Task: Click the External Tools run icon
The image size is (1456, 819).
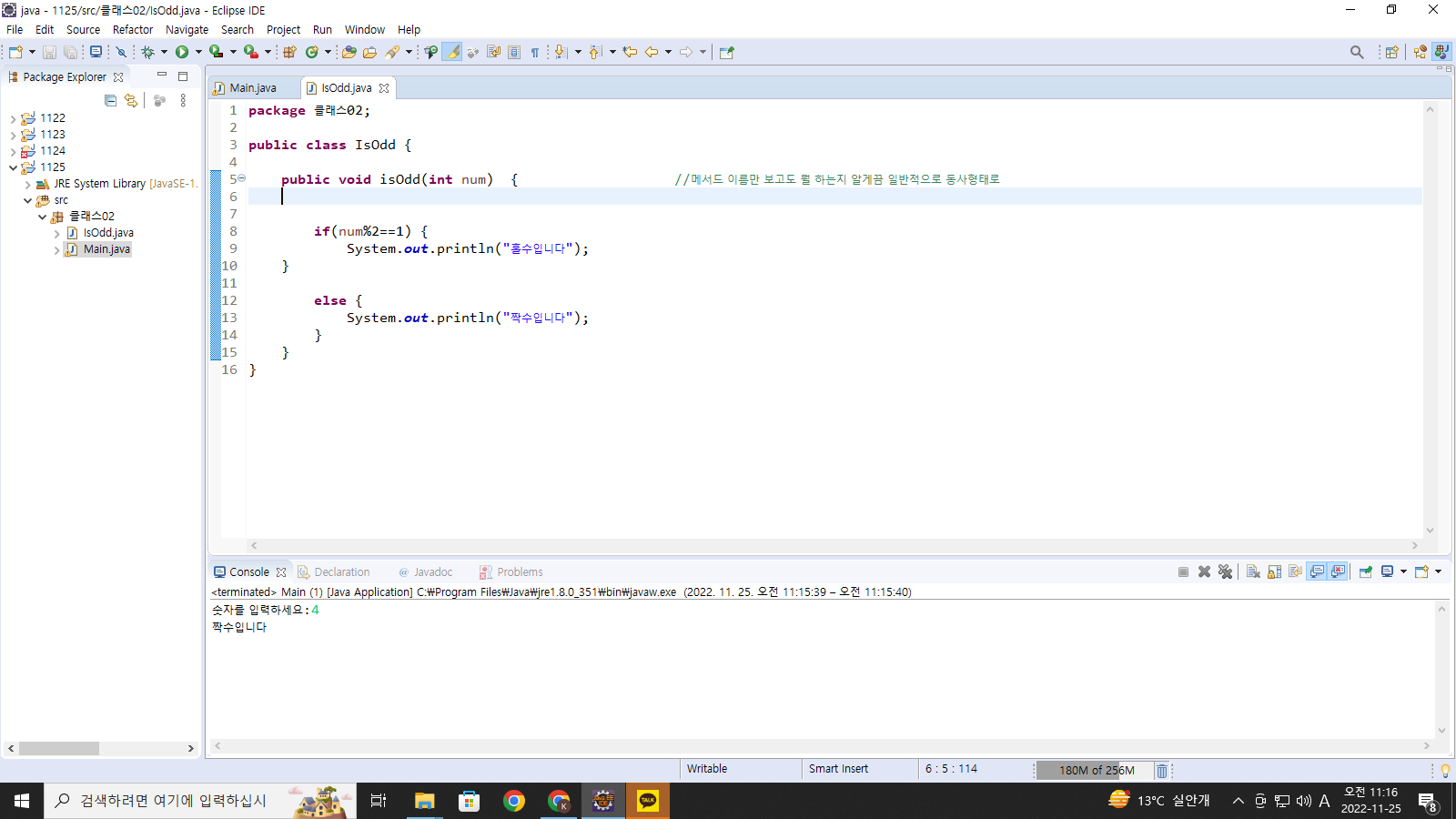Action: coord(250,52)
